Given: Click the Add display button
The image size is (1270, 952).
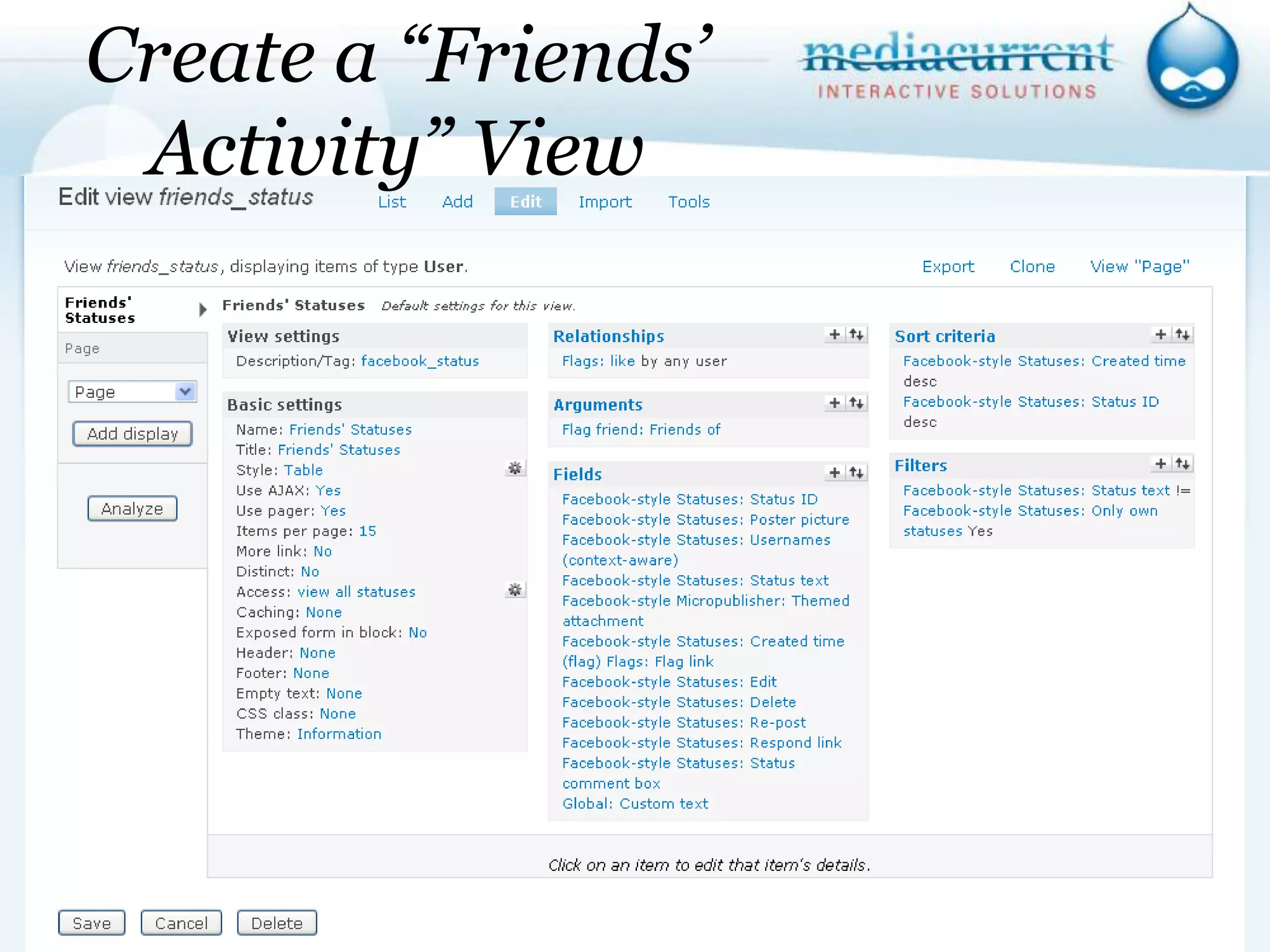Looking at the screenshot, I should (132, 434).
